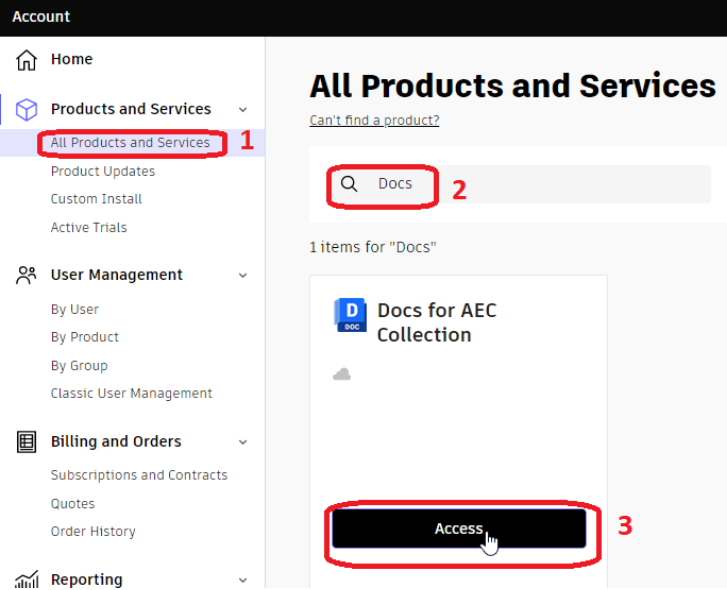The image size is (727, 590).
Task: Go to Custom Install
Action: click(96, 199)
